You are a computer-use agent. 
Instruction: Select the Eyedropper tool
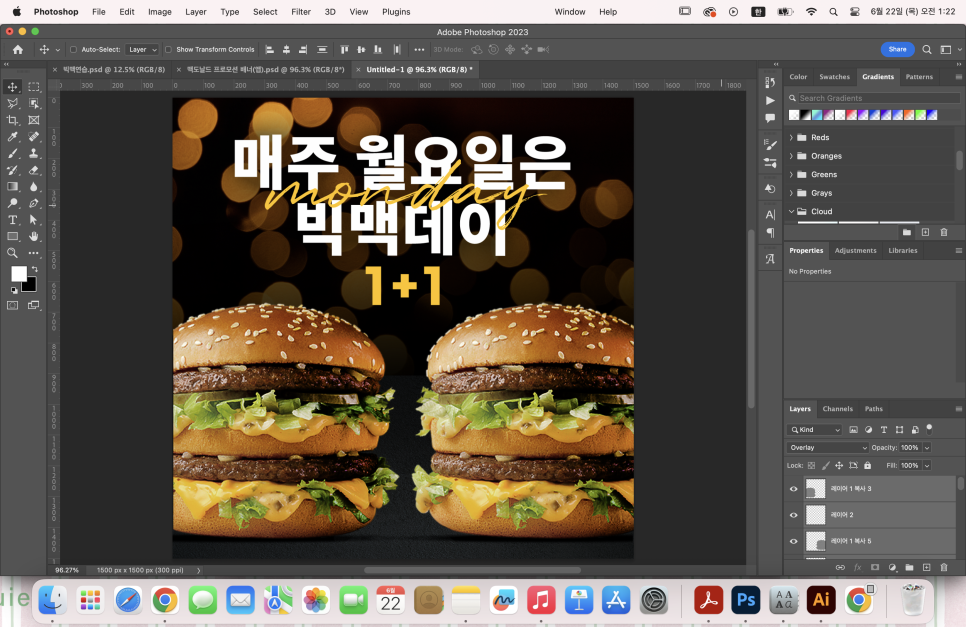click(x=12, y=137)
